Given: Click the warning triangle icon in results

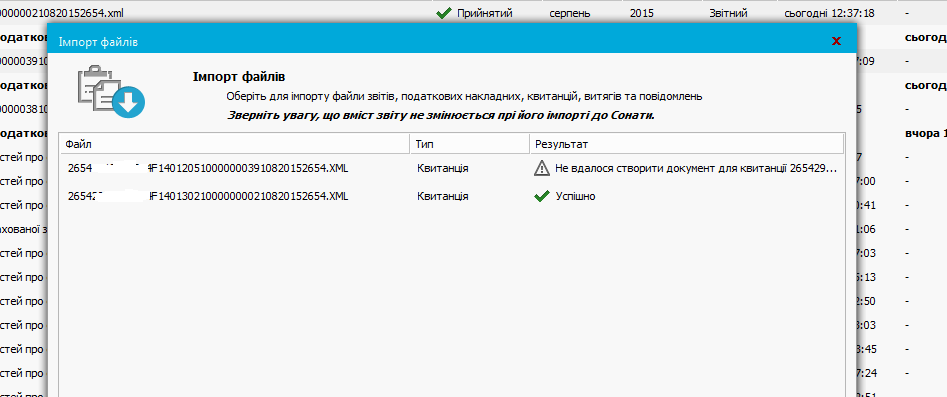Looking at the screenshot, I should pos(542,169).
